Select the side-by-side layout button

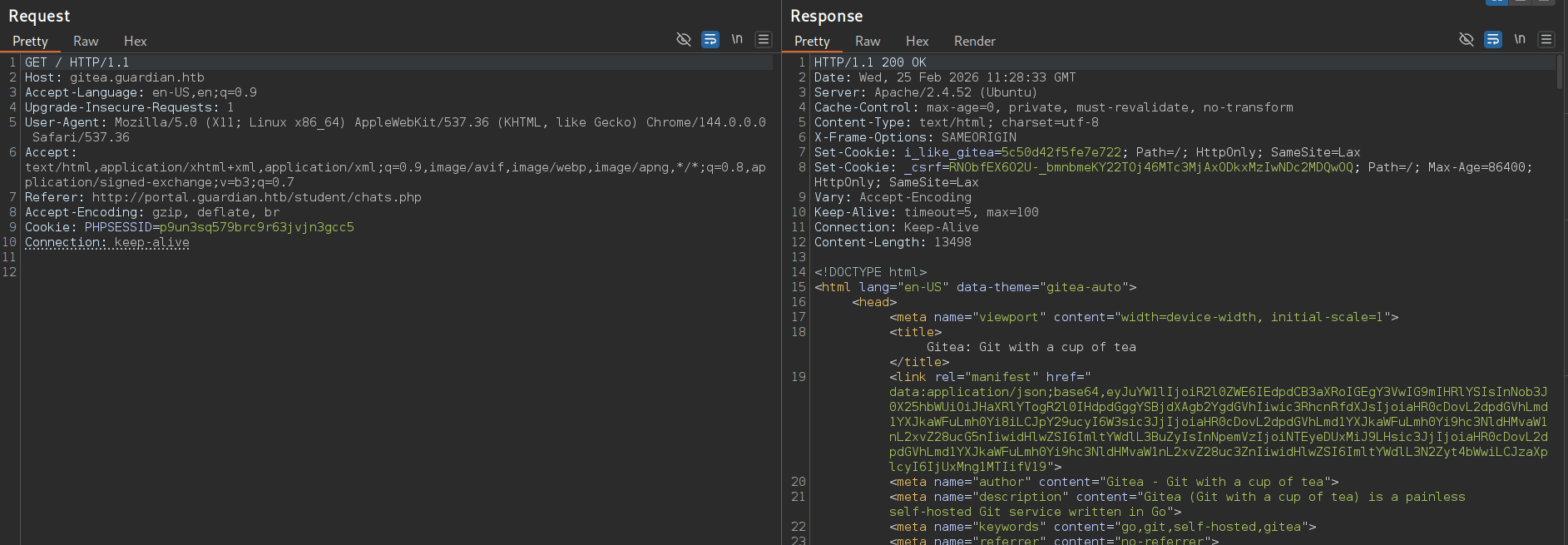pos(1496,2)
